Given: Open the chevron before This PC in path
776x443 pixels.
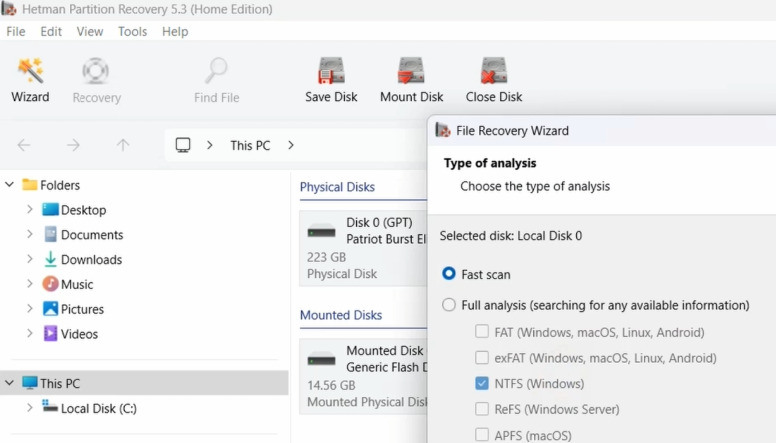Looking at the screenshot, I should click(210, 145).
